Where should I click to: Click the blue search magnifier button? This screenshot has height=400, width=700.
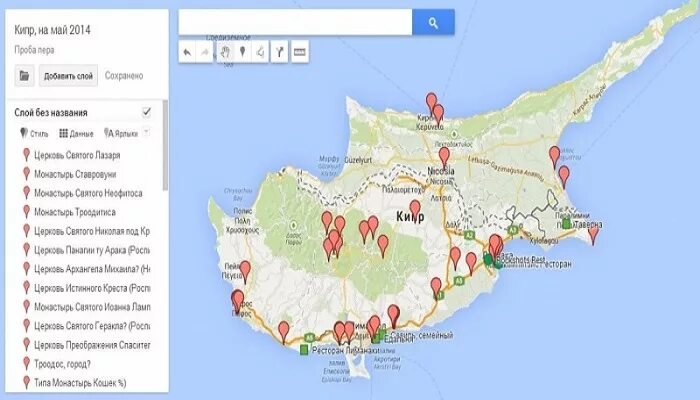point(433,22)
